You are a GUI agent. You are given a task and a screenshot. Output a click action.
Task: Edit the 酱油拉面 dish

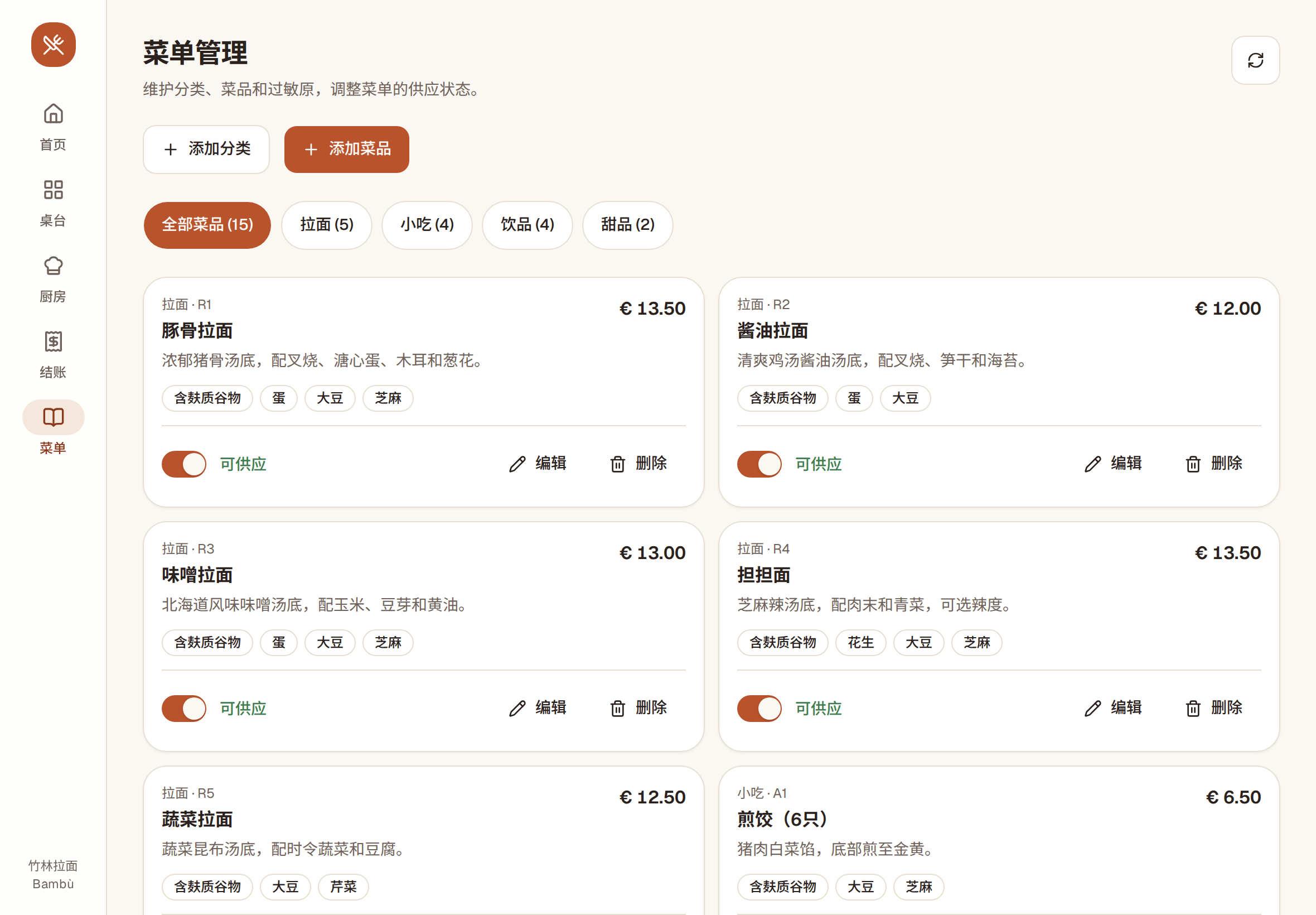click(1113, 463)
